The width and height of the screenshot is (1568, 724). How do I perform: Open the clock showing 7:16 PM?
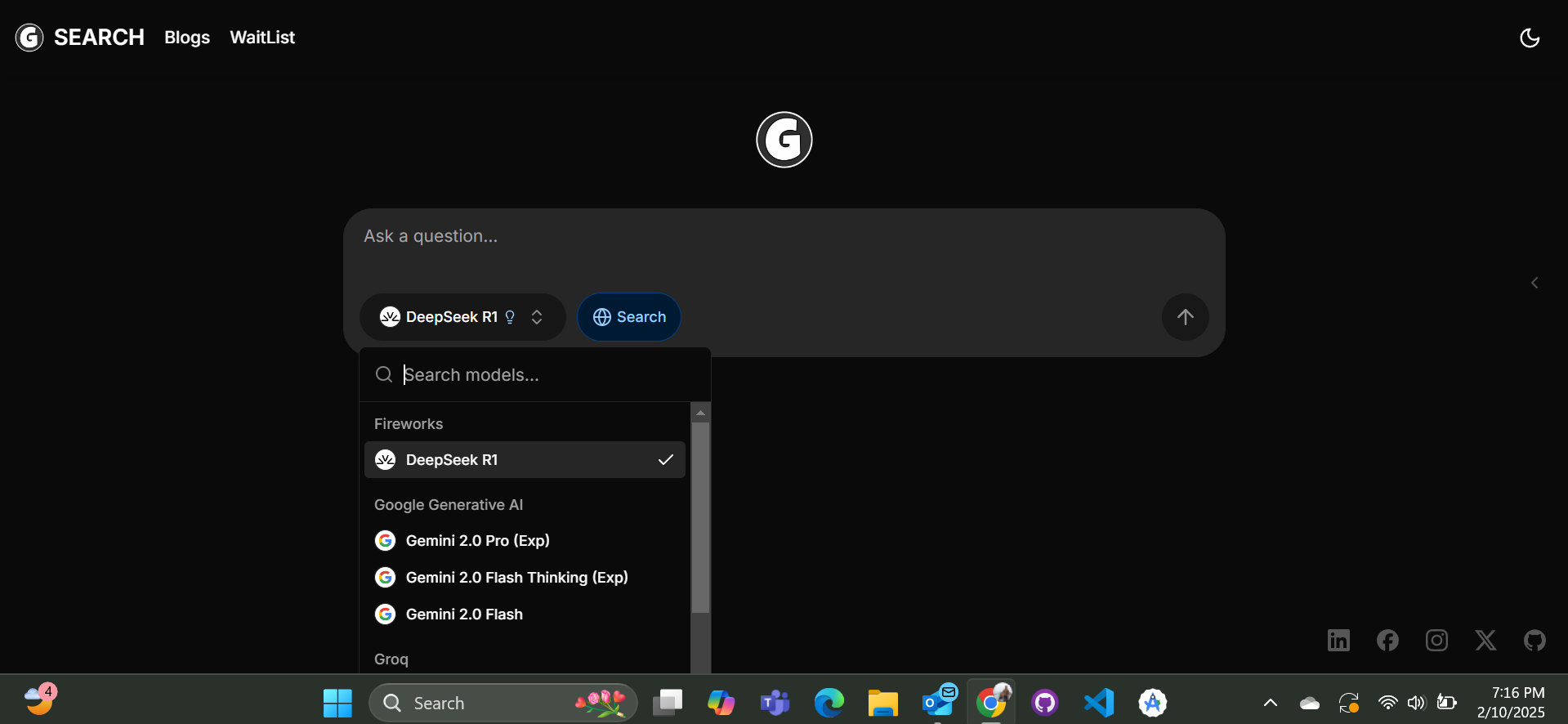pyautogui.click(x=1511, y=703)
